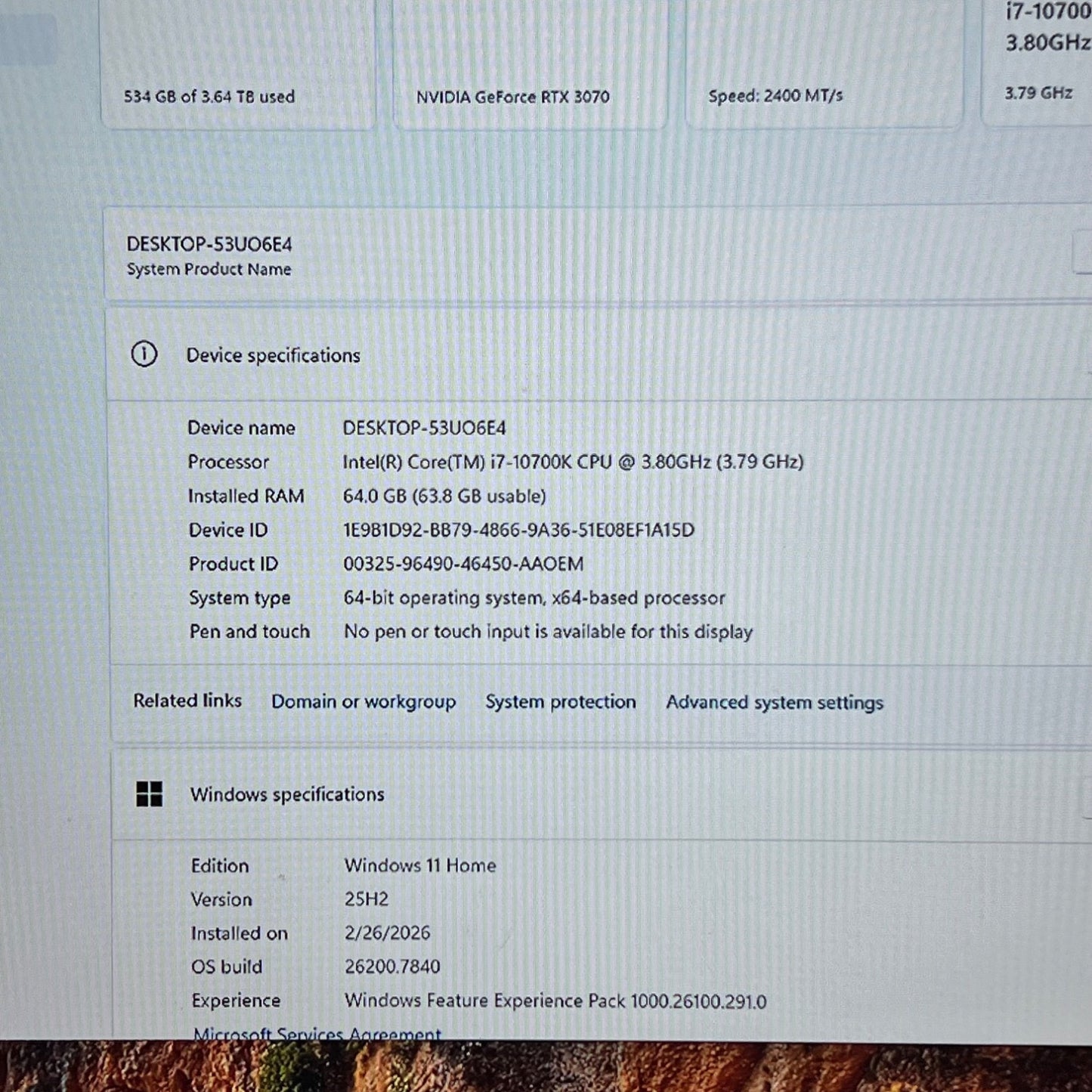The width and height of the screenshot is (1092, 1092).
Task: Click the Related links label
Action: click(187, 701)
